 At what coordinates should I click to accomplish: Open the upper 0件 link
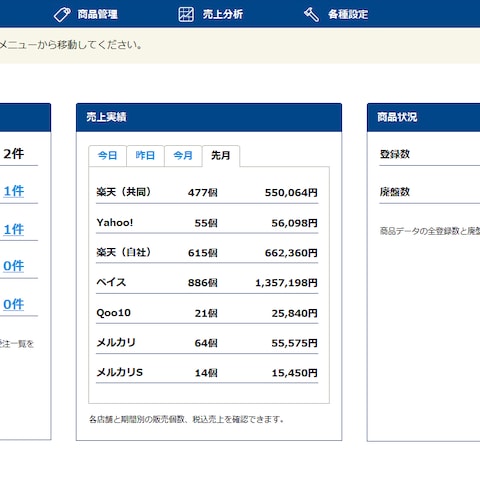coord(14,266)
